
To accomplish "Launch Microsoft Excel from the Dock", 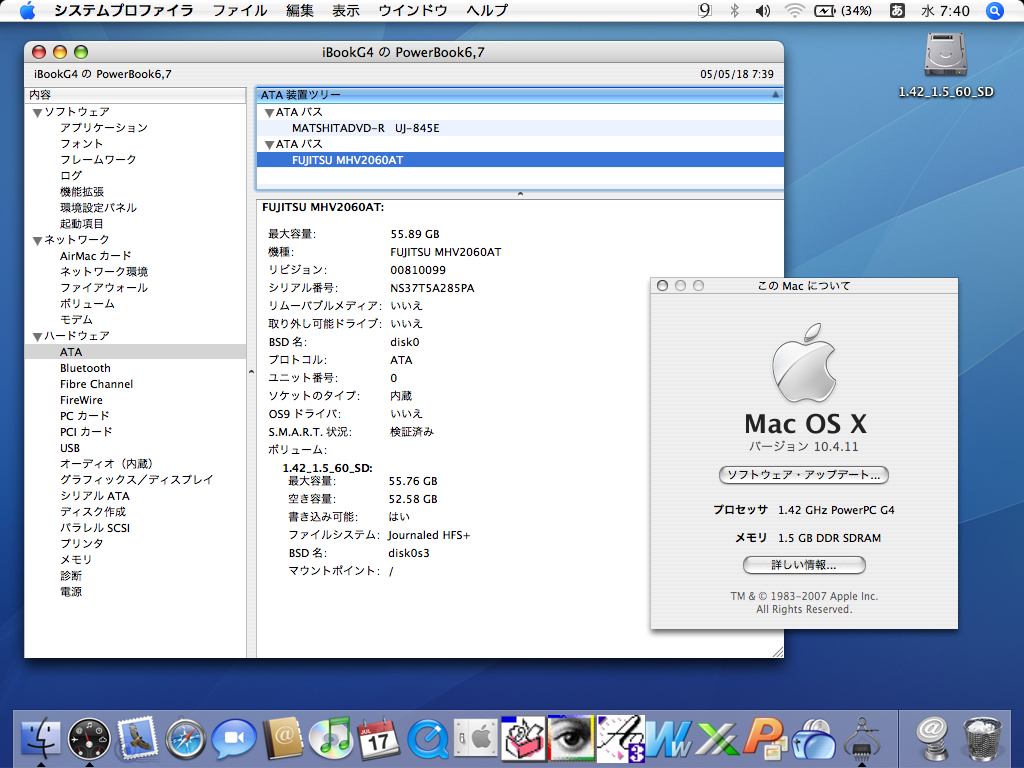I will (717, 739).
